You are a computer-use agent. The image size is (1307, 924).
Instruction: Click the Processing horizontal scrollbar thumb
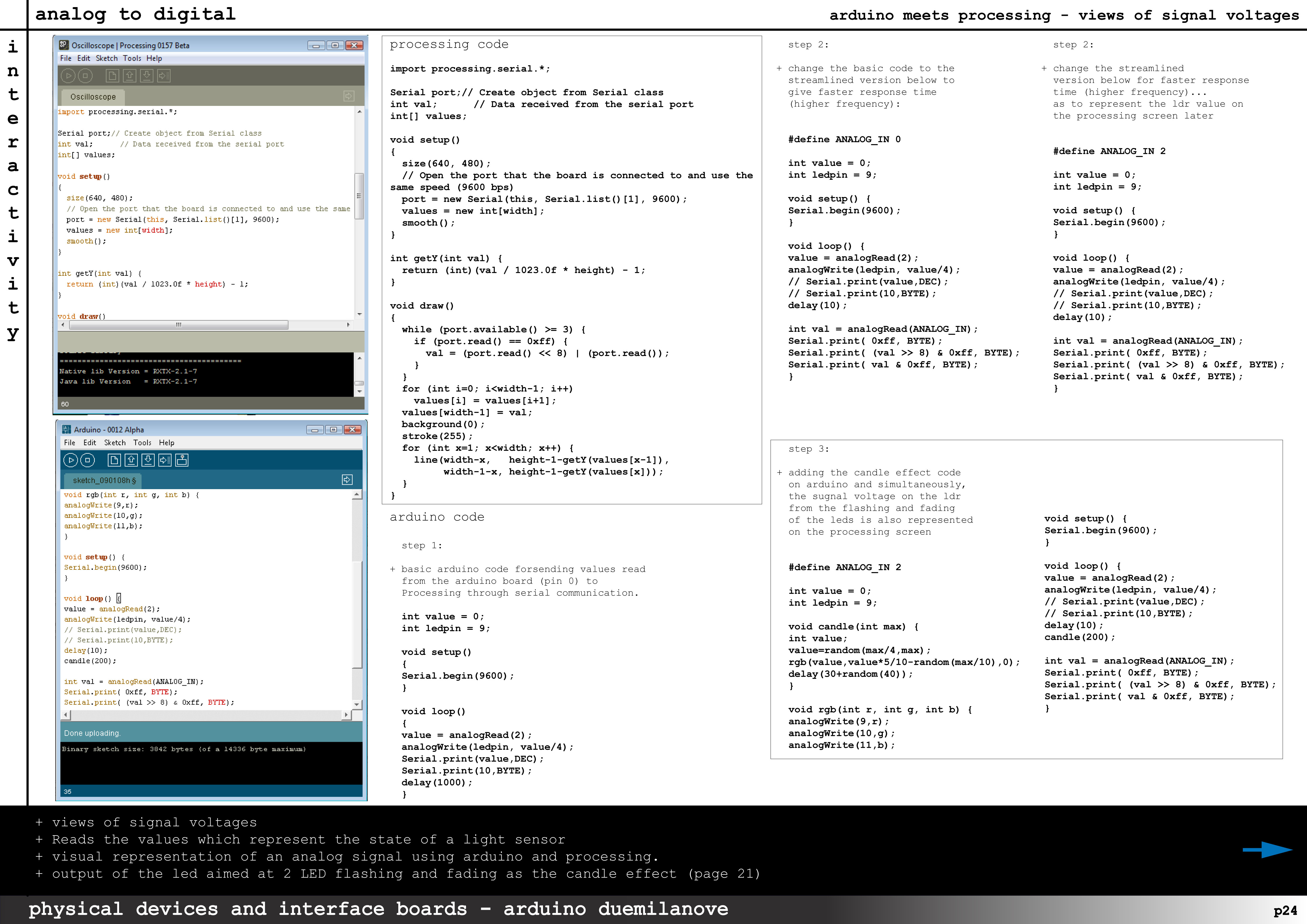[178, 325]
